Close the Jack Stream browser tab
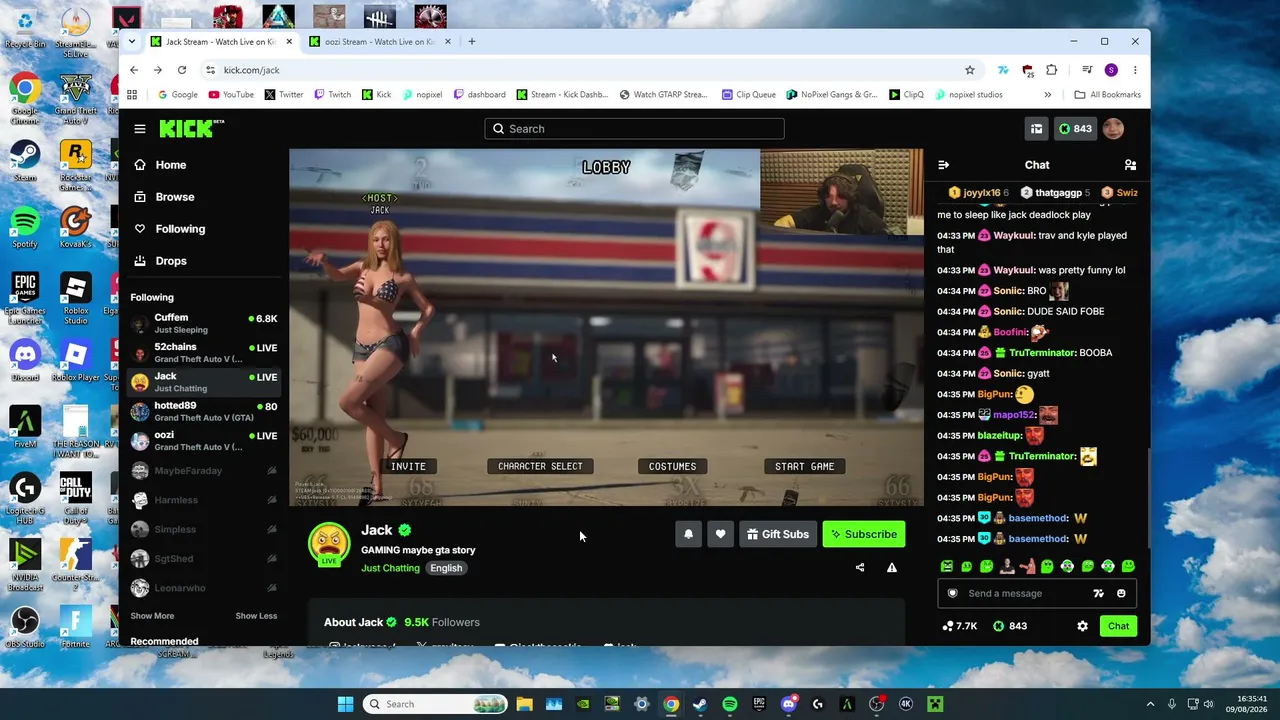The height and width of the screenshot is (720, 1280). pyautogui.click(x=289, y=42)
